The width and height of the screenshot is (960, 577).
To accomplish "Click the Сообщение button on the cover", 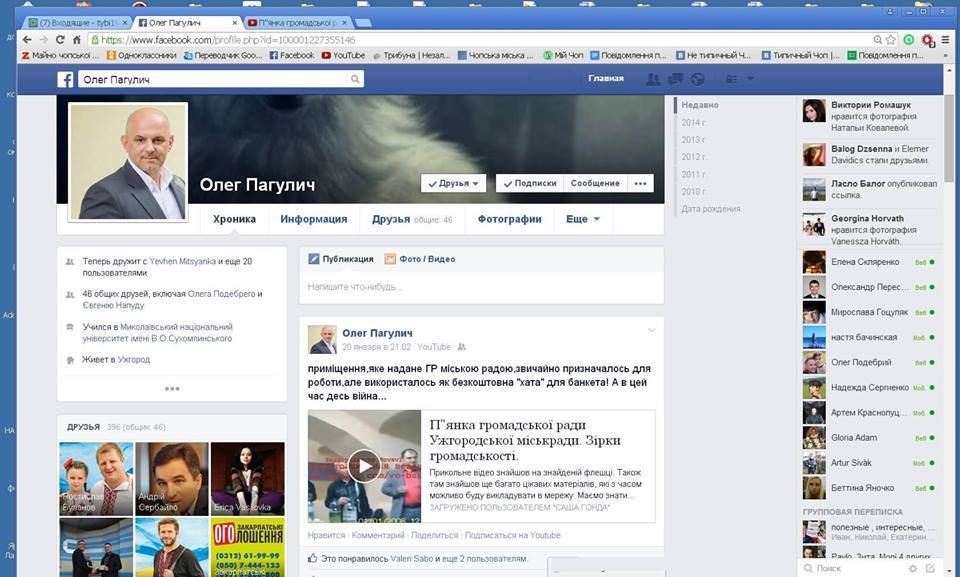I will coord(595,183).
